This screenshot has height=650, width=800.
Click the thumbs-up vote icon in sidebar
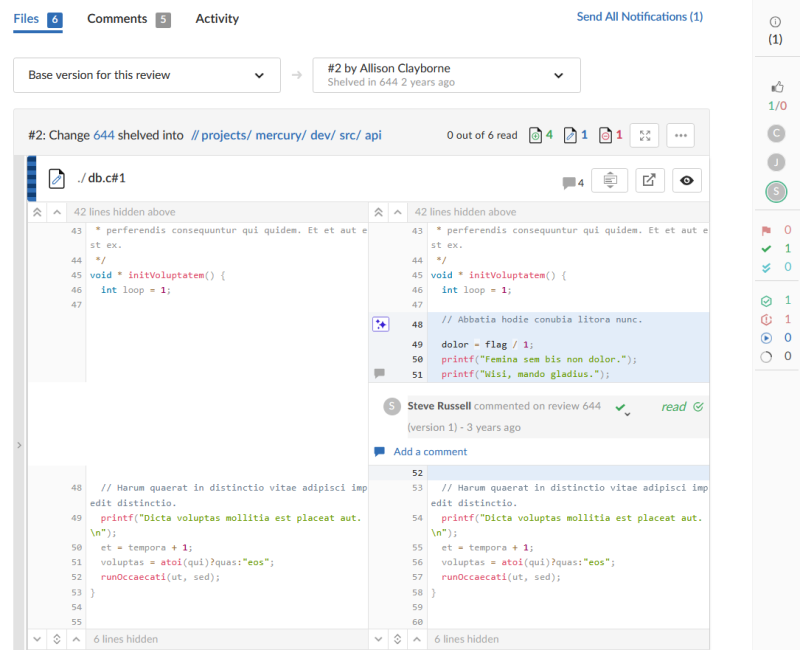click(x=776, y=88)
